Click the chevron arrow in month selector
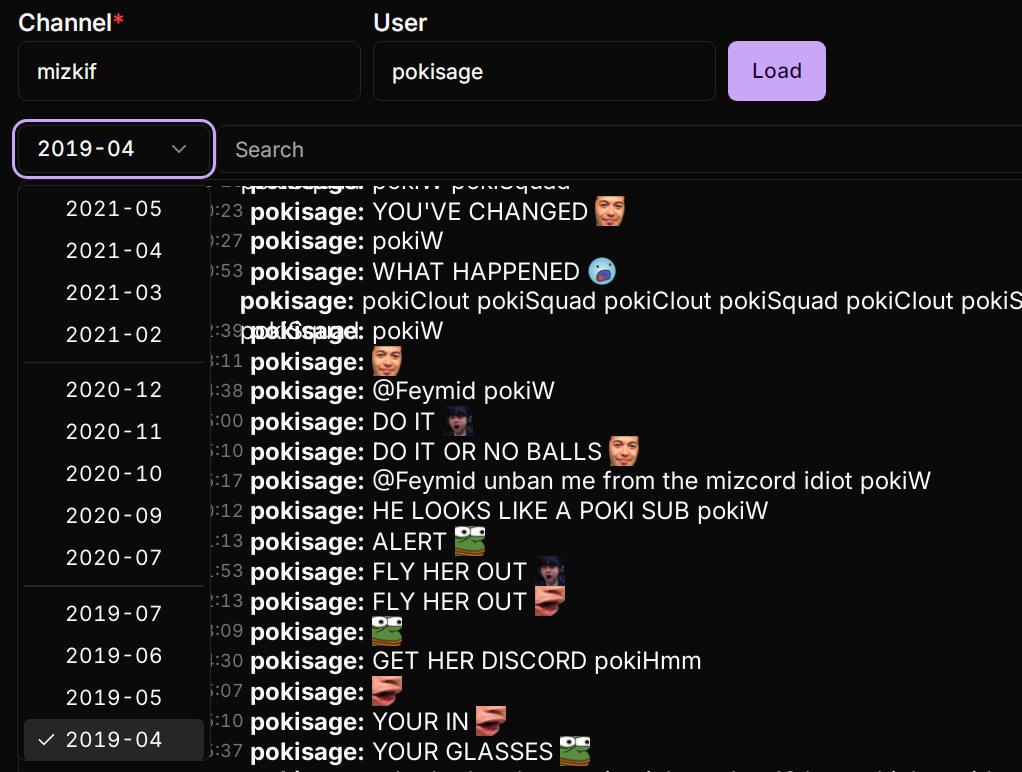1022x772 pixels. 179,149
